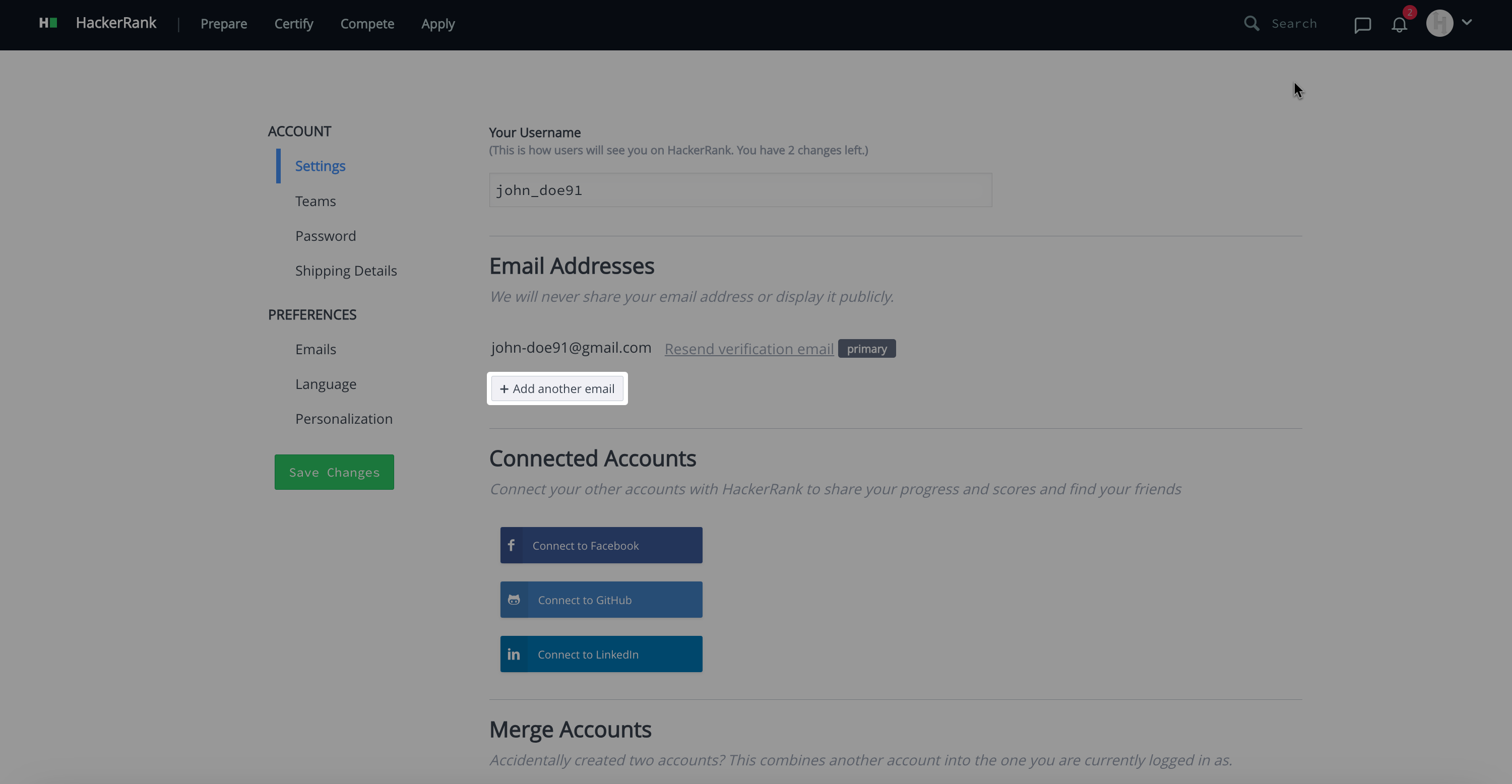Click the HackerRank brand name
Viewport: 1512px width, 784px height.
116,23
